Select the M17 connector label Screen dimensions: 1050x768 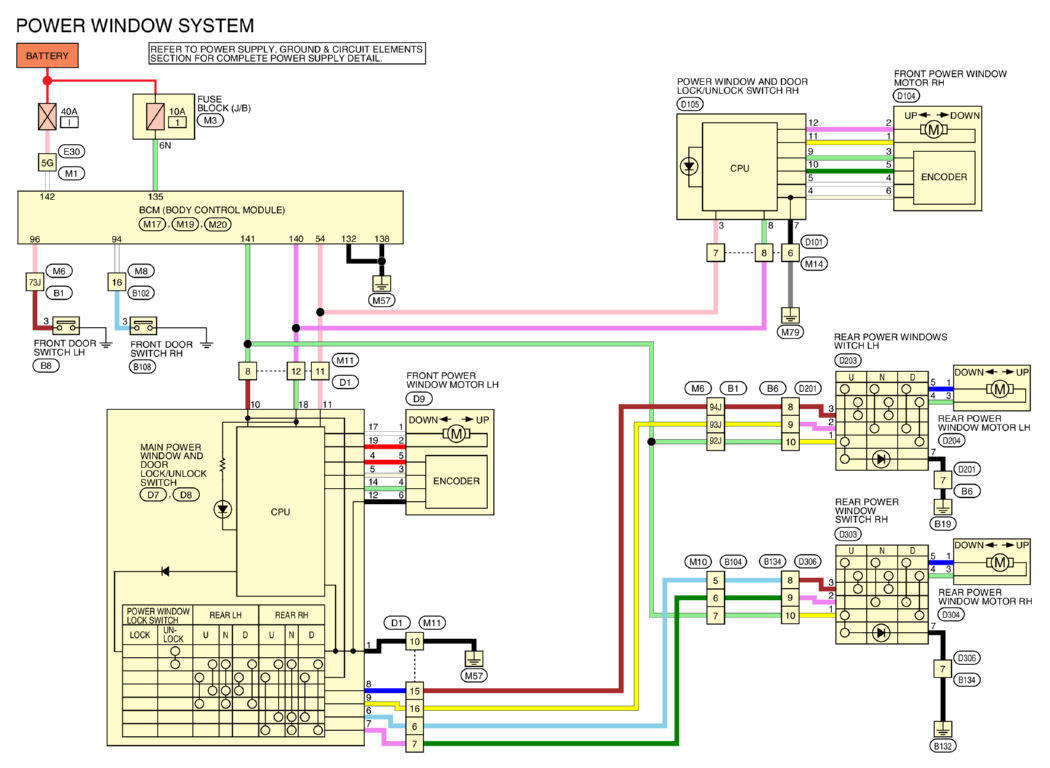(153, 224)
